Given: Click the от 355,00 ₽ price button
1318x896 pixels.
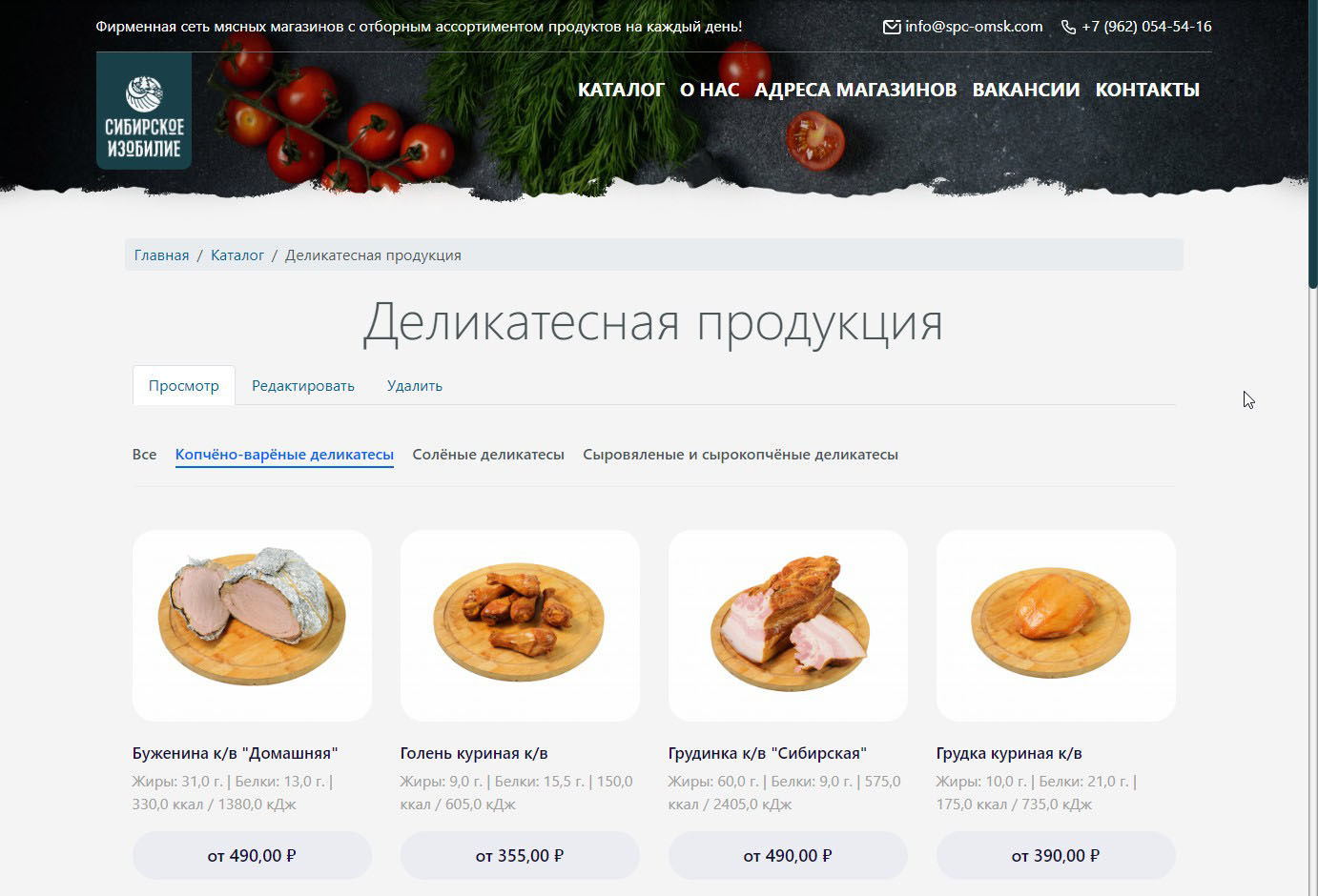Looking at the screenshot, I should point(520,855).
